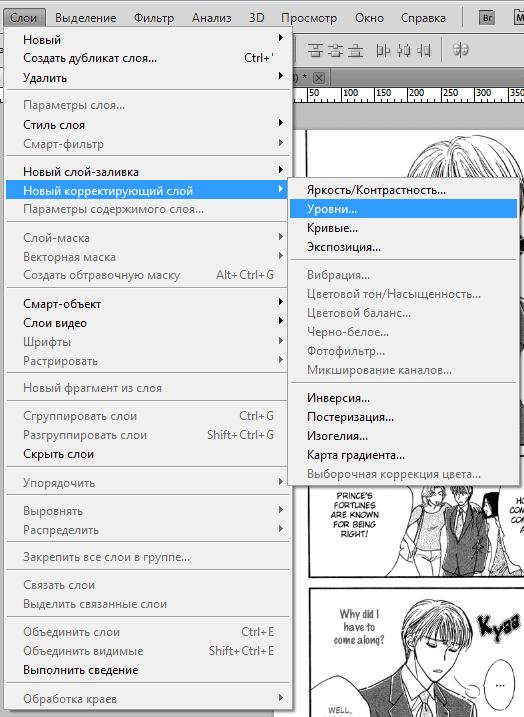Screen dimensions: 524x717
Task: Close the open document tab
Action: tap(319, 78)
